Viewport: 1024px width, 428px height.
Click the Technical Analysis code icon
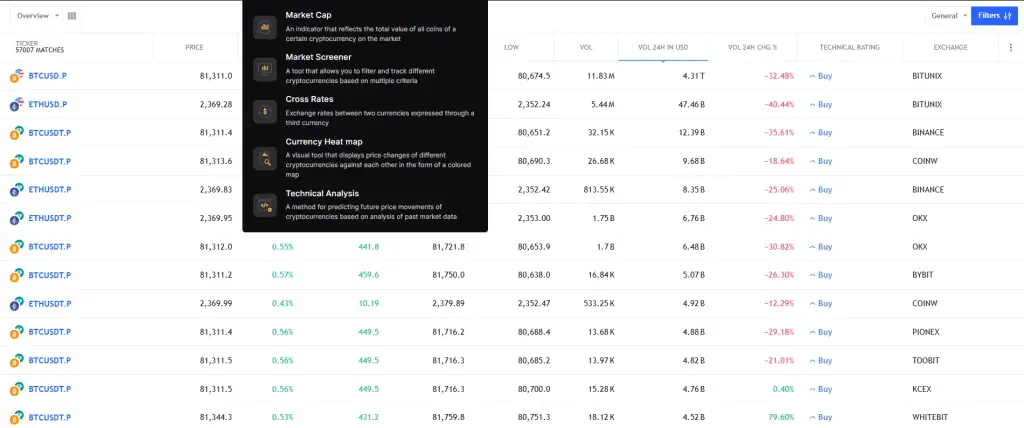coord(265,206)
